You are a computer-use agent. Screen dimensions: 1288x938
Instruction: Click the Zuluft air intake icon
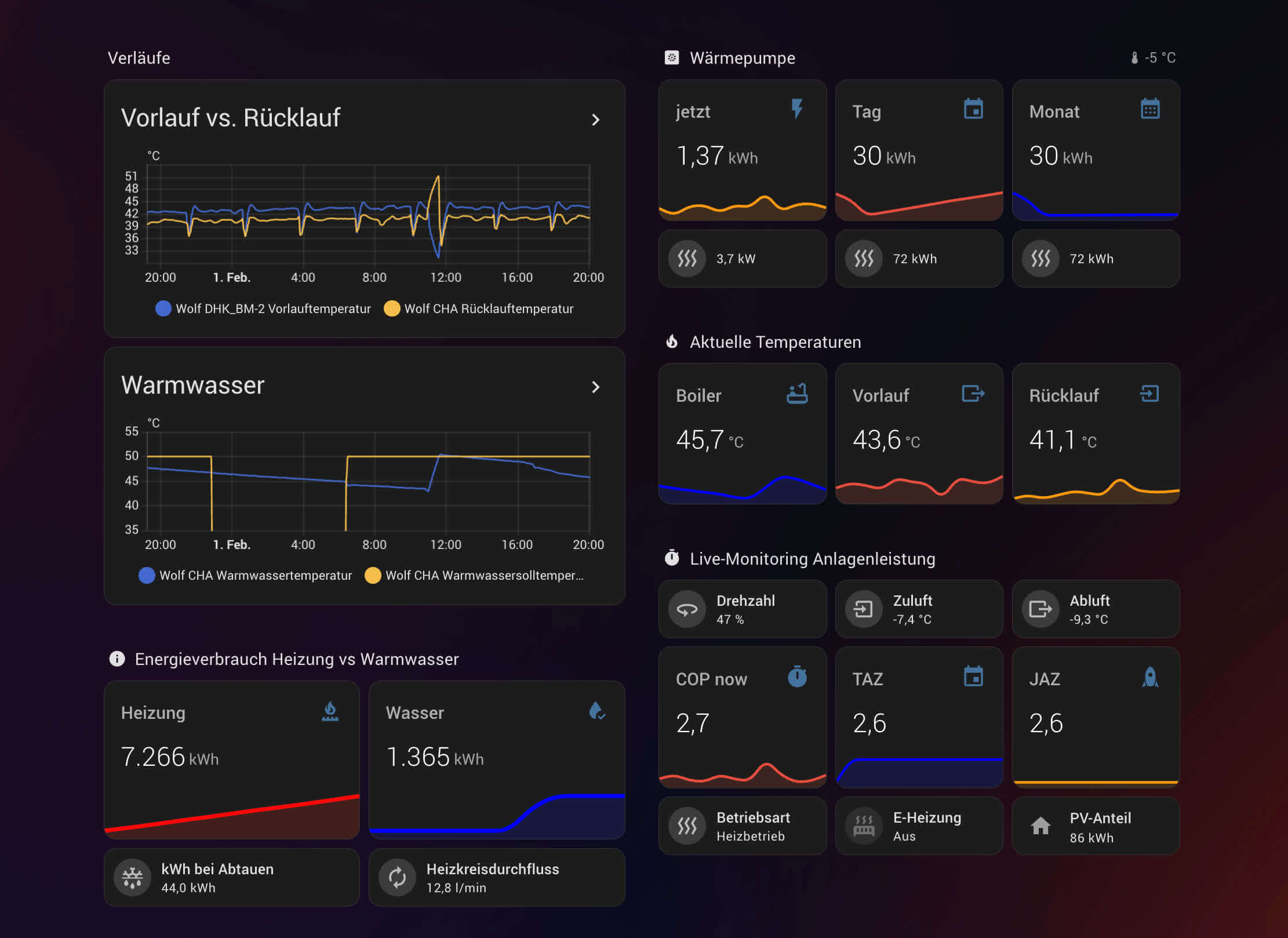point(863,609)
